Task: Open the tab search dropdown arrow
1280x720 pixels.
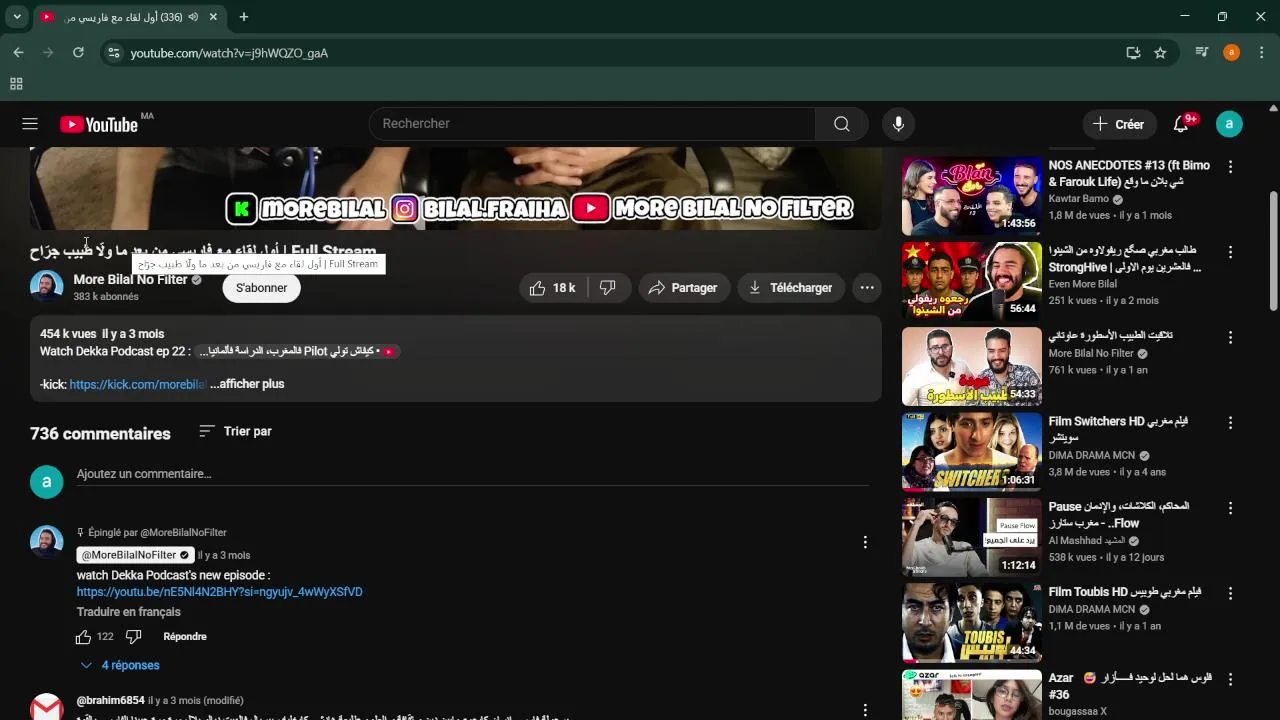Action: pos(17,17)
